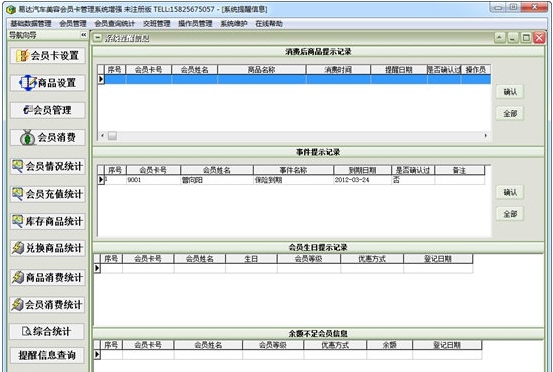The height and width of the screenshot is (372, 553).
Task: Click 会员卡号 header in top grid
Action: [148, 70]
